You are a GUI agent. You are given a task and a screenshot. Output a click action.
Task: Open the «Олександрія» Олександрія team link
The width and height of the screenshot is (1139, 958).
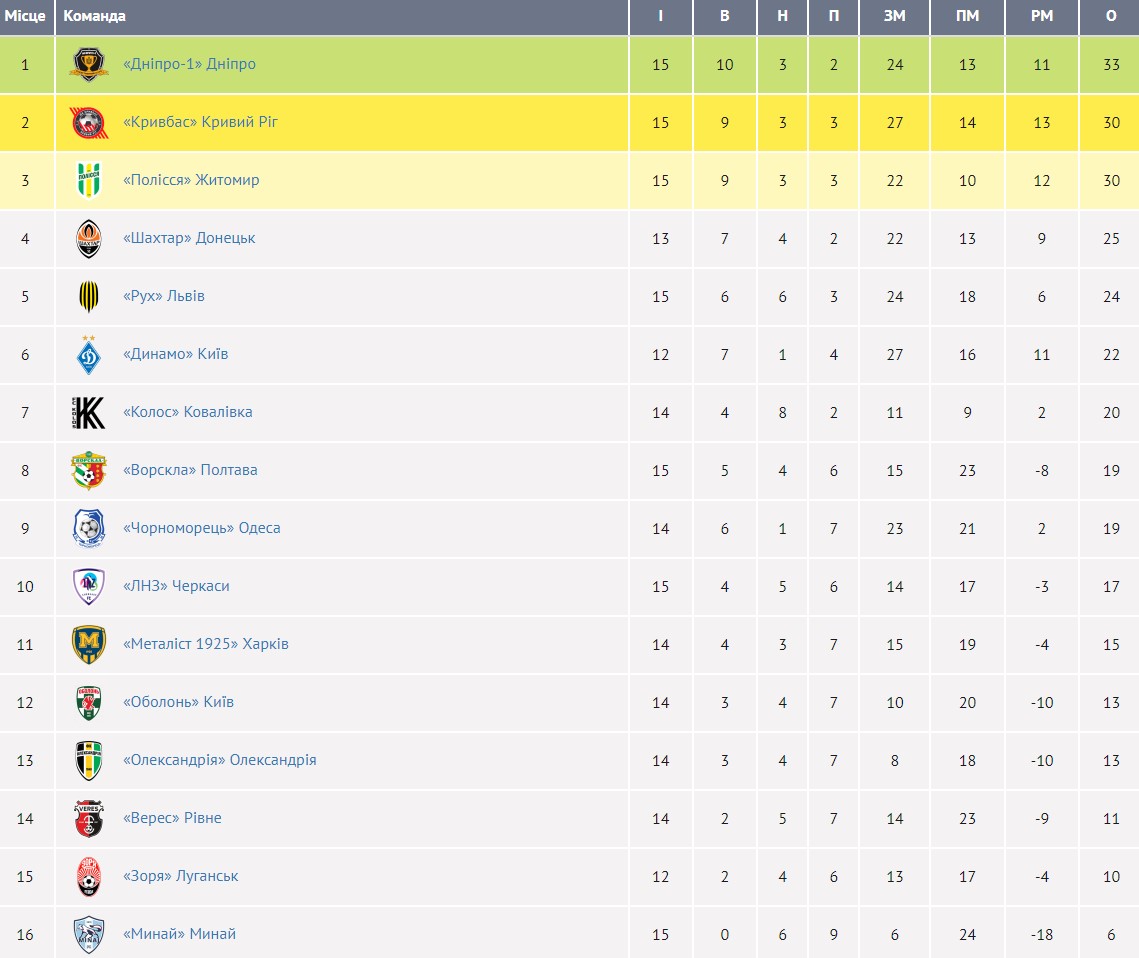pos(219,760)
